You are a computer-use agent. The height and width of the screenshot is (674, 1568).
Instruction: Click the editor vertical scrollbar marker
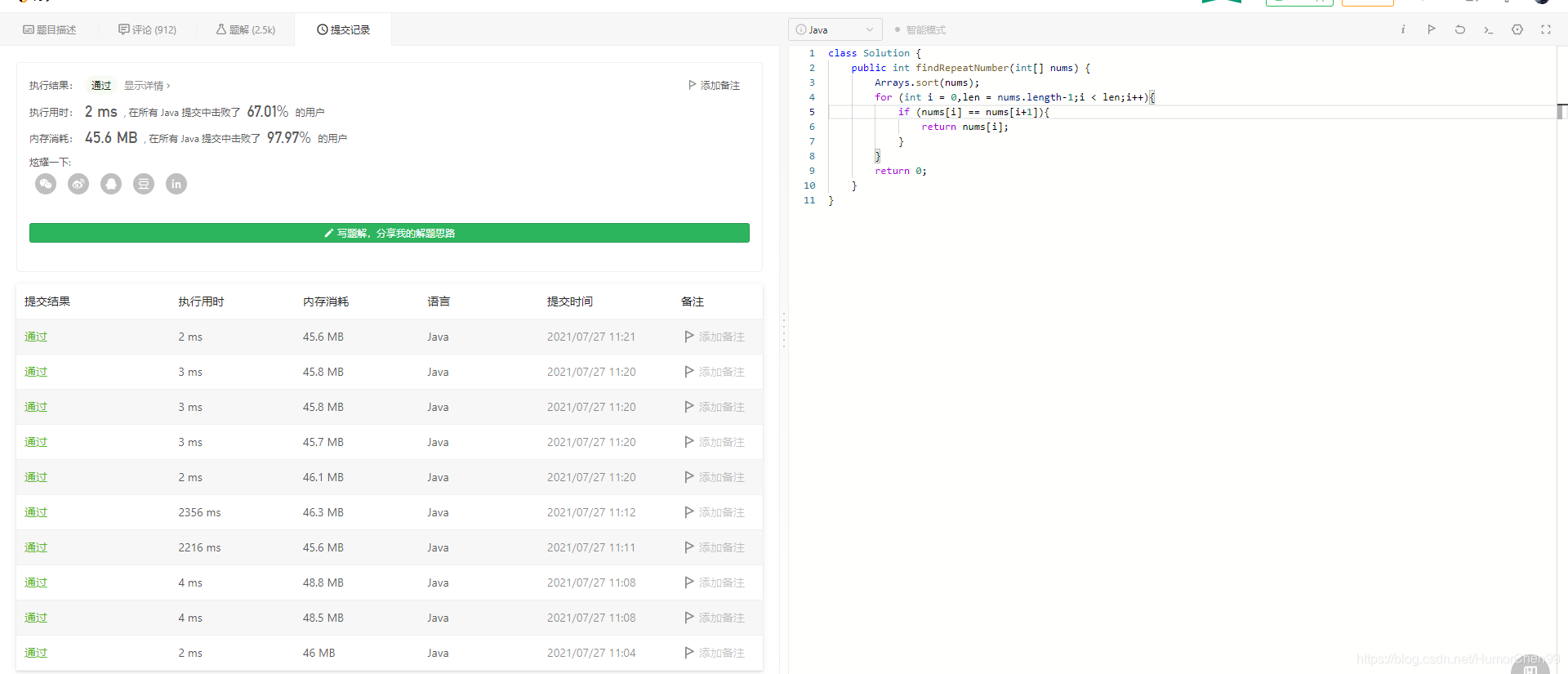pos(1561,112)
